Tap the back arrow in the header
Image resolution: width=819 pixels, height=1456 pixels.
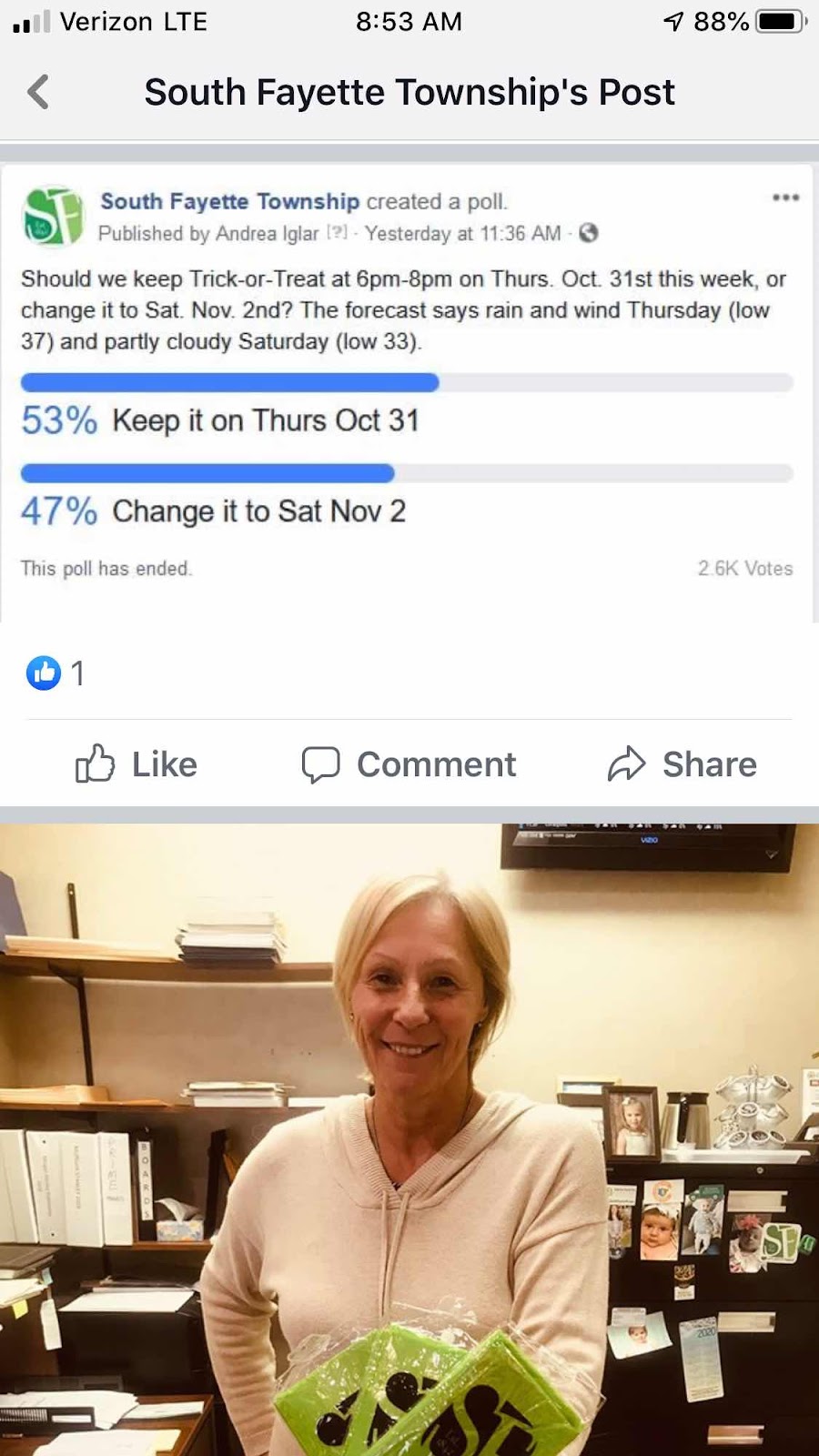38,92
